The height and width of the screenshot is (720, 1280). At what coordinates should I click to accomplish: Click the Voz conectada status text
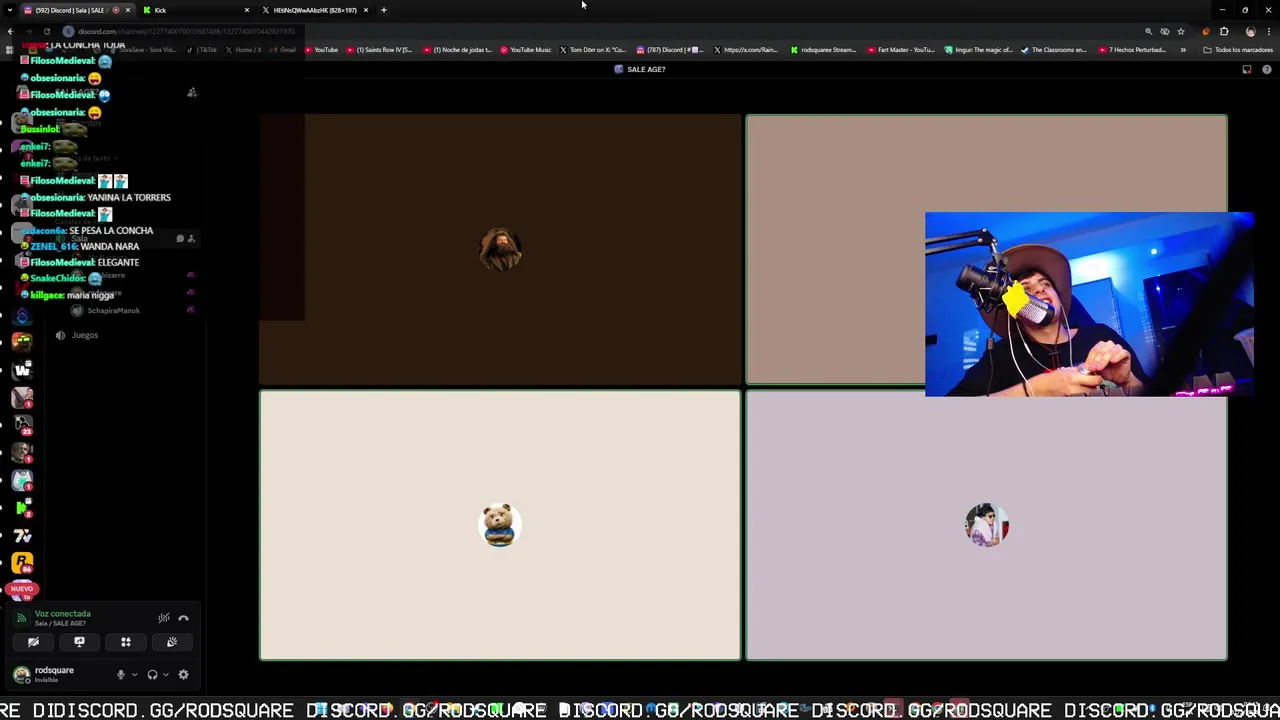tap(62, 614)
